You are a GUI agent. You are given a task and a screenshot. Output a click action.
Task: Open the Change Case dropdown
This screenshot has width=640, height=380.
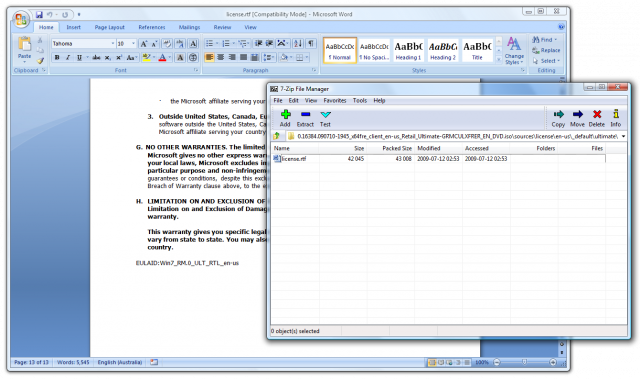[x=131, y=58]
